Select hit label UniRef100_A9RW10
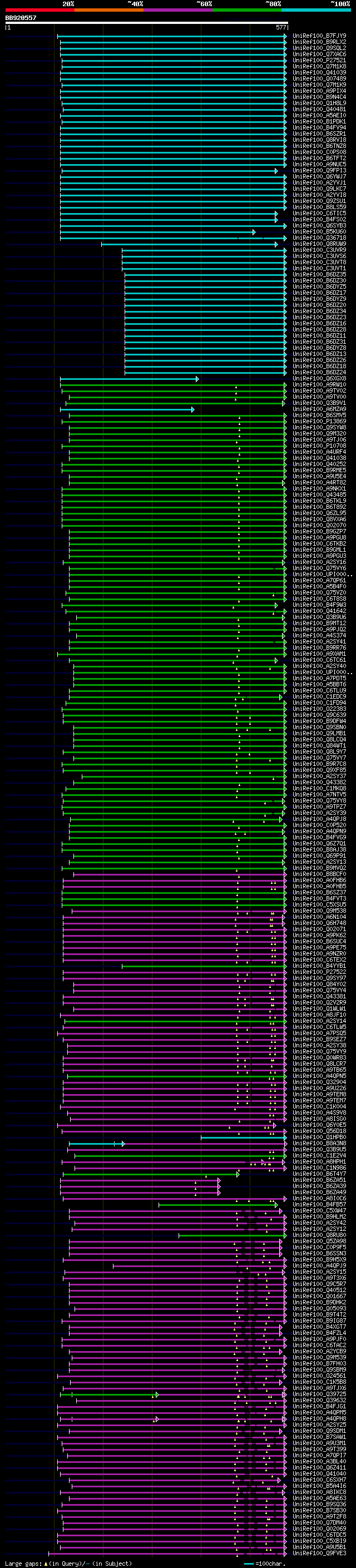Viewport: 356px width, 1568px height. tap(319, 385)
